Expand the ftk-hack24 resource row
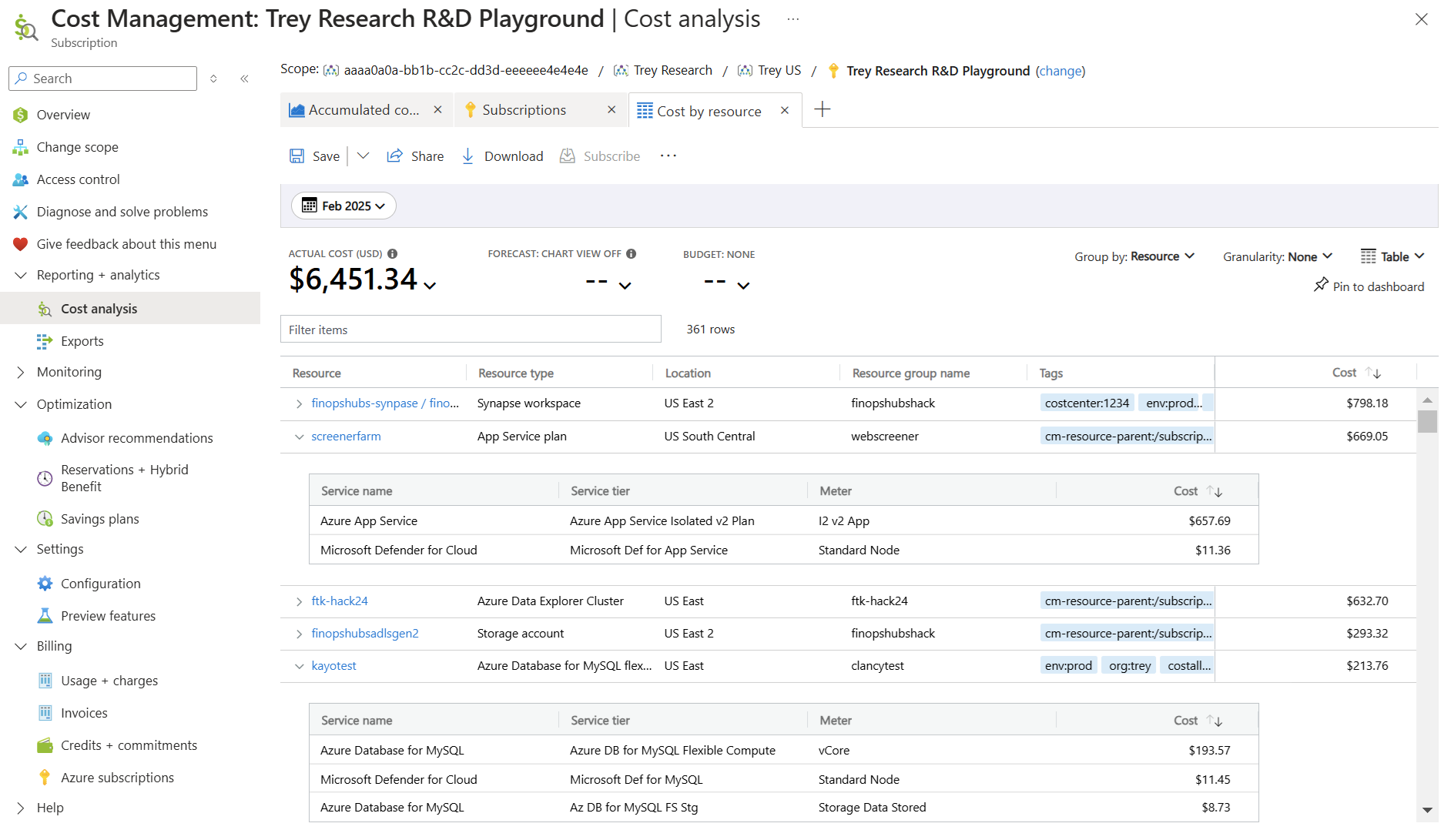 [x=299, y=601]
